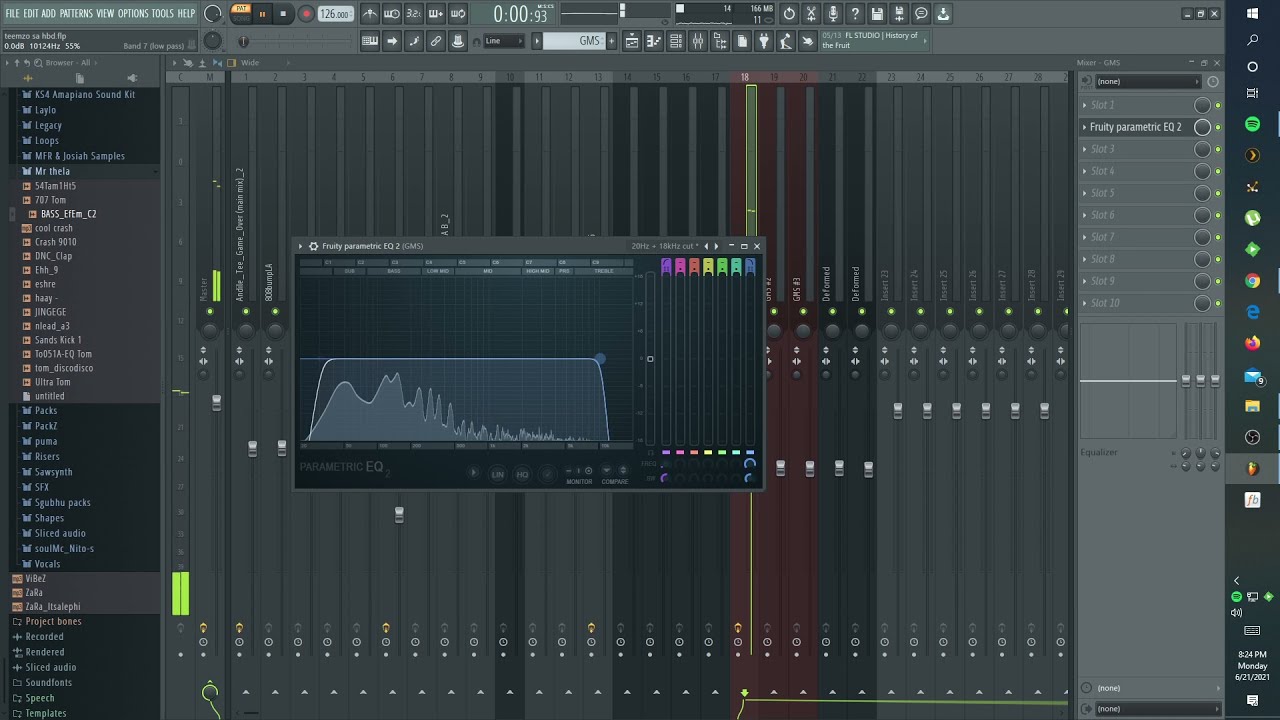The width and height of the screenshot is (1280, 720).
Task: Open Slot 5 arrow menu
Action: (x=1085, y=193)
